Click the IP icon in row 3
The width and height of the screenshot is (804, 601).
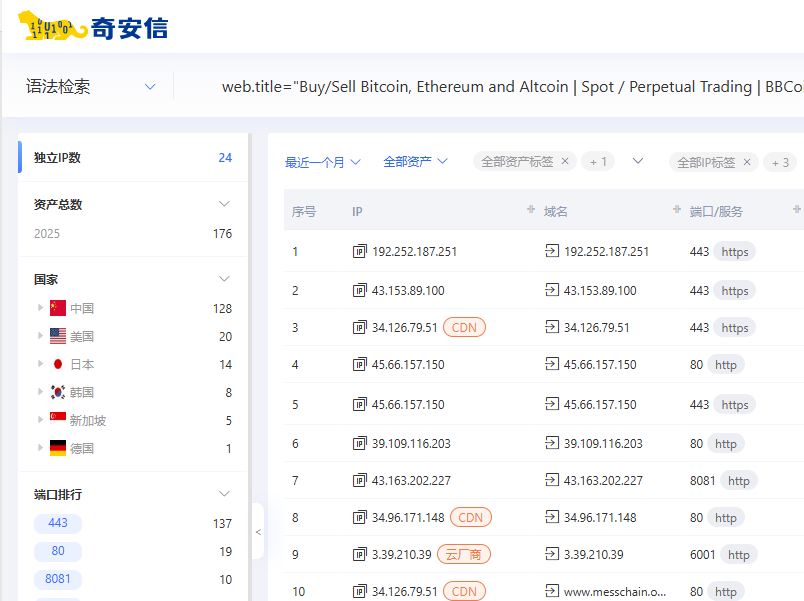pyautogui.click(x=359, y=327)
